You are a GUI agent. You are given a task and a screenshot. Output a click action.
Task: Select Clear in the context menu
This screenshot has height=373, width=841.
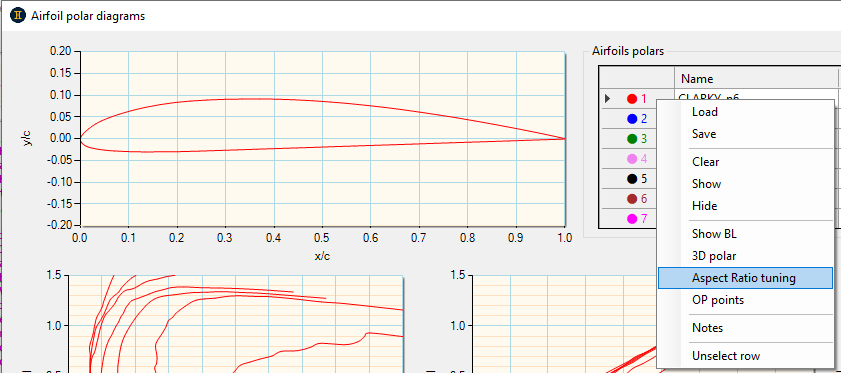click(x=746, y=162)
